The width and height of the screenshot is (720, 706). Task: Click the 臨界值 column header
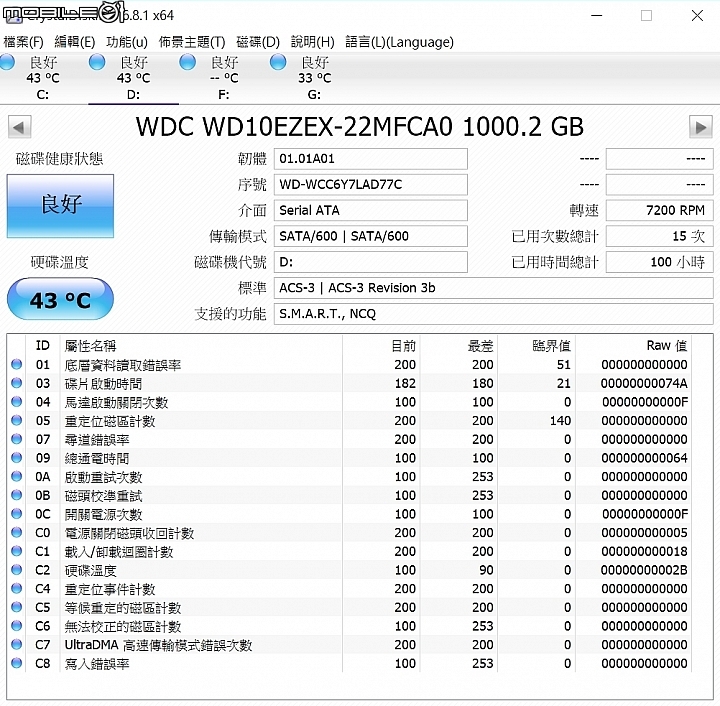(537, 345)
